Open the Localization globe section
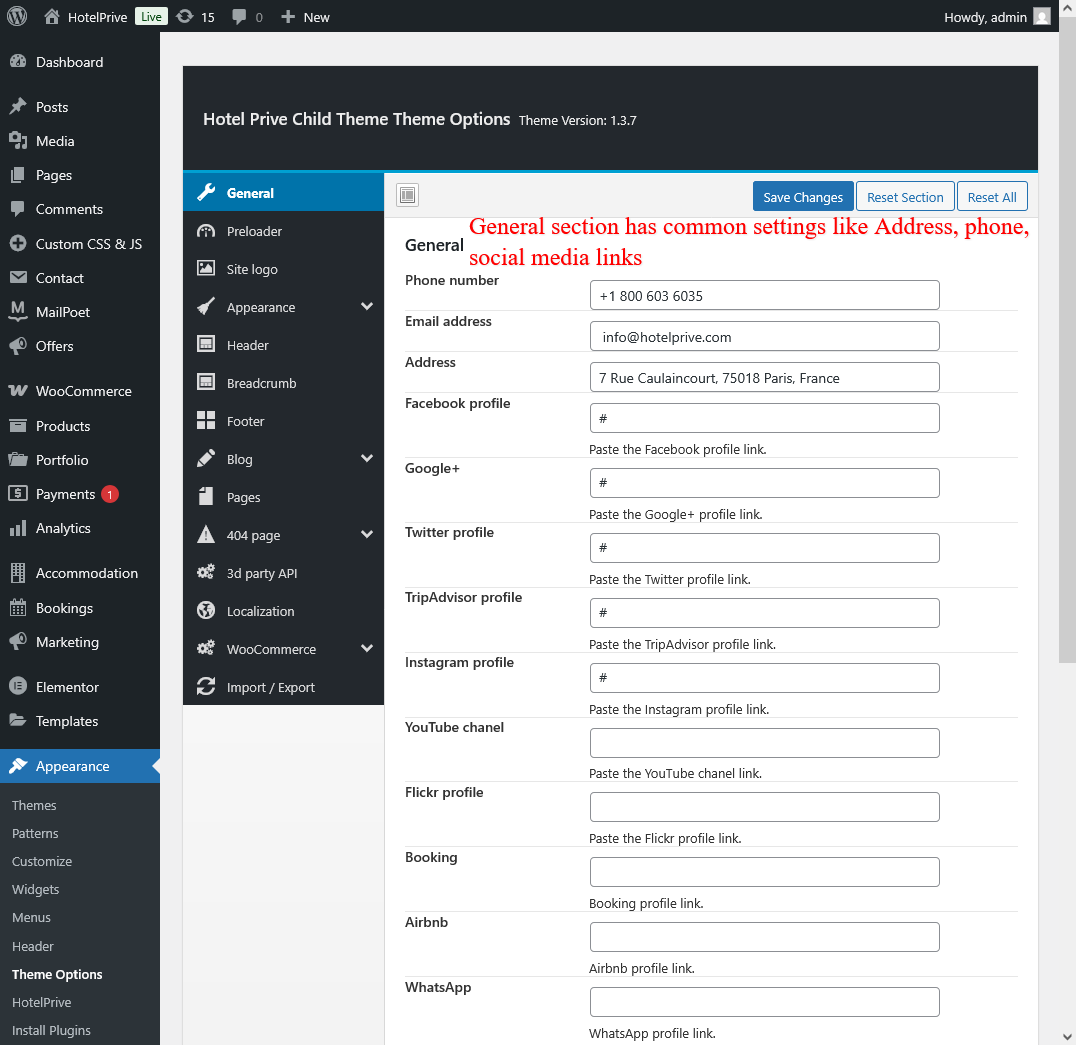This screenshot has height=1045, width=1076. pos(260,611)
